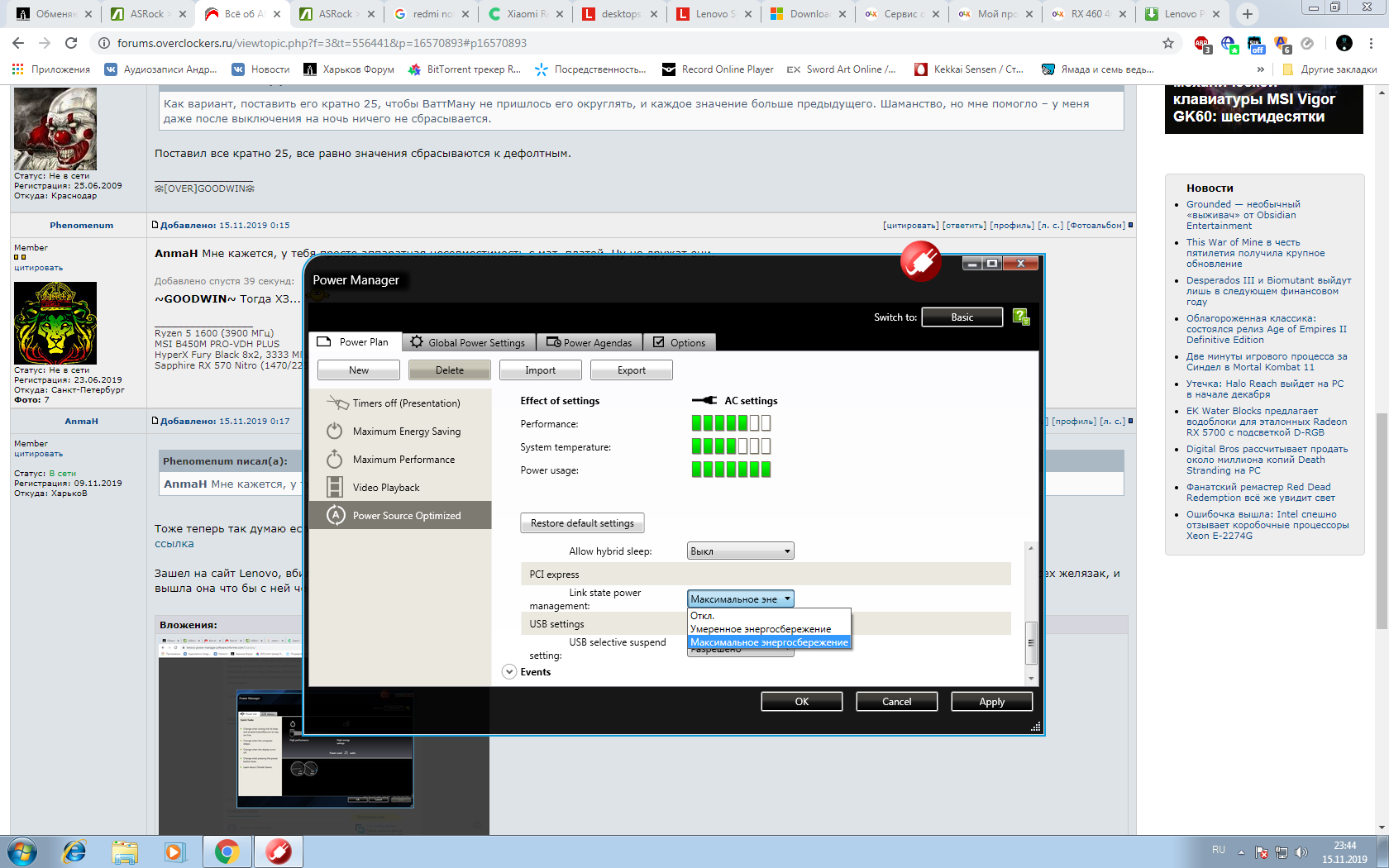
Task: Open the Grounded news link
Action: [1243, 215]
